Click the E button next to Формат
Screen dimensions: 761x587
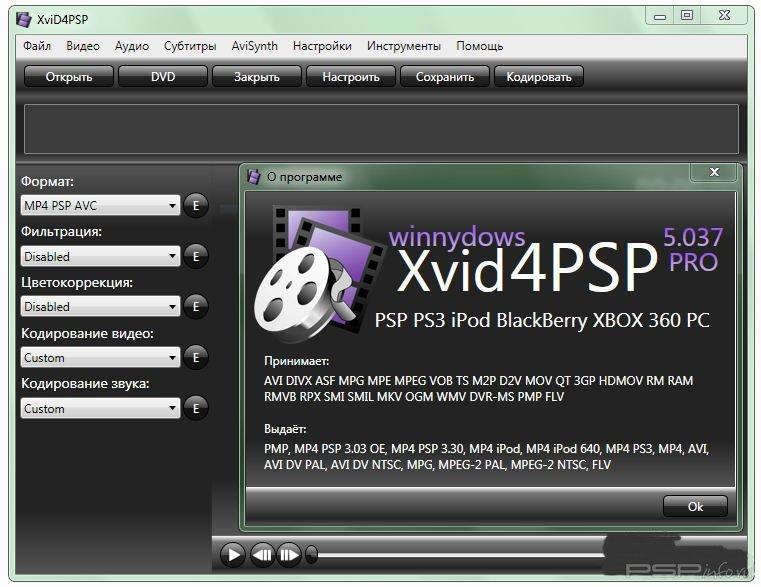pos(196,206)
